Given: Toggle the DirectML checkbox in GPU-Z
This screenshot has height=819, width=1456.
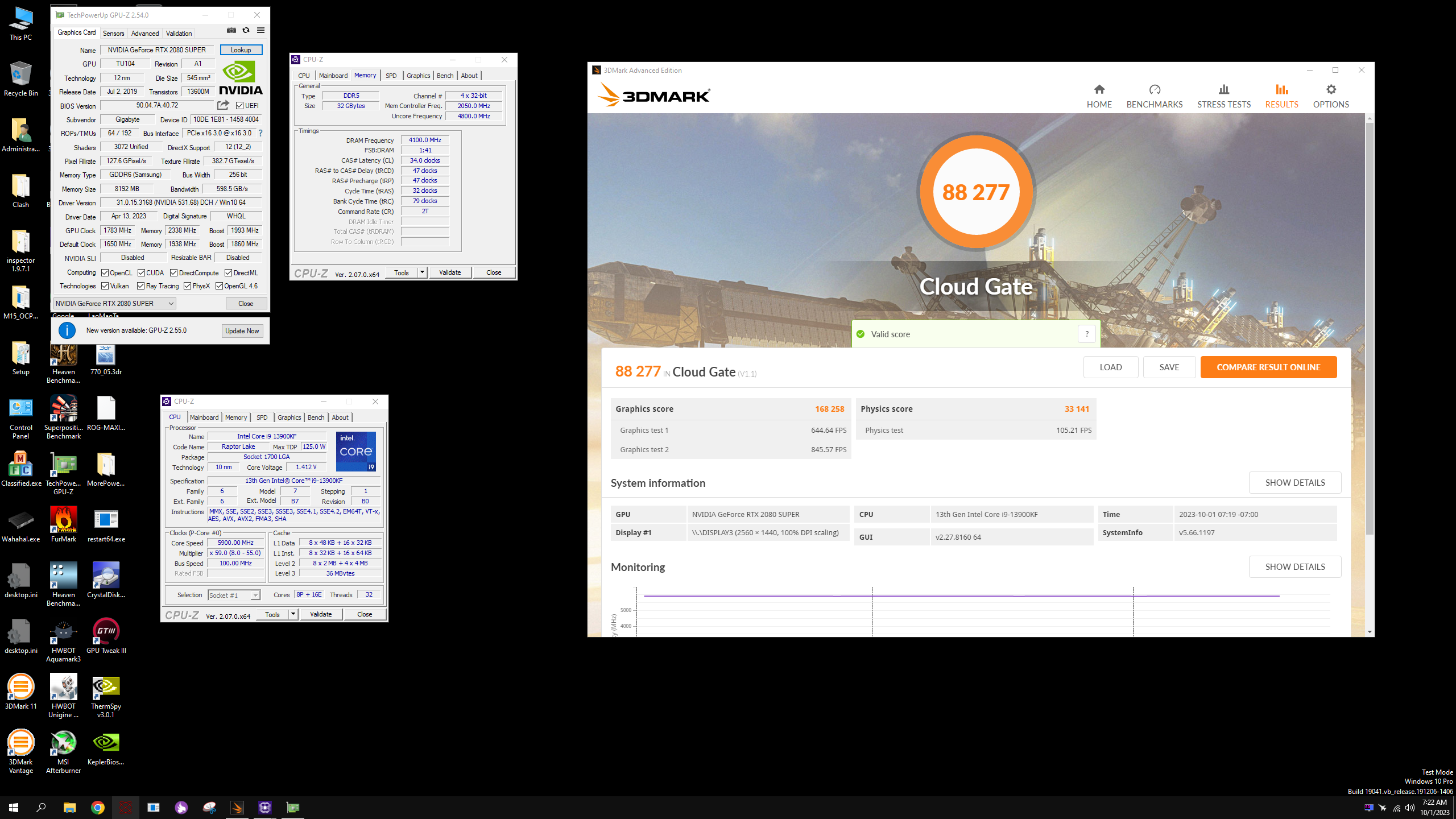Looking at the screenshot, I should [x=228, y=273].
